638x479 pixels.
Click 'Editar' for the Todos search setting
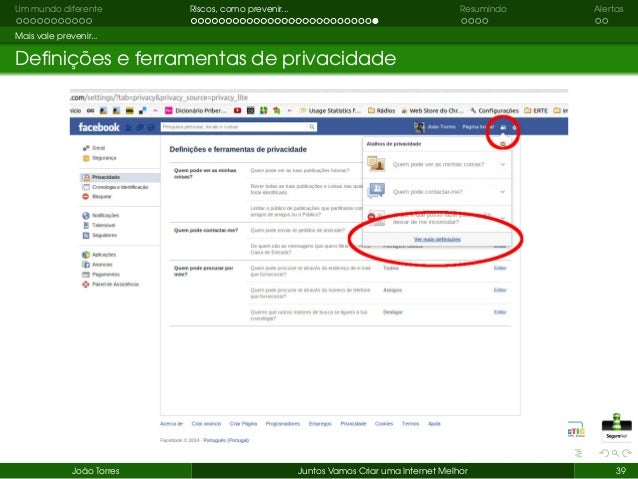pos(500,268)
